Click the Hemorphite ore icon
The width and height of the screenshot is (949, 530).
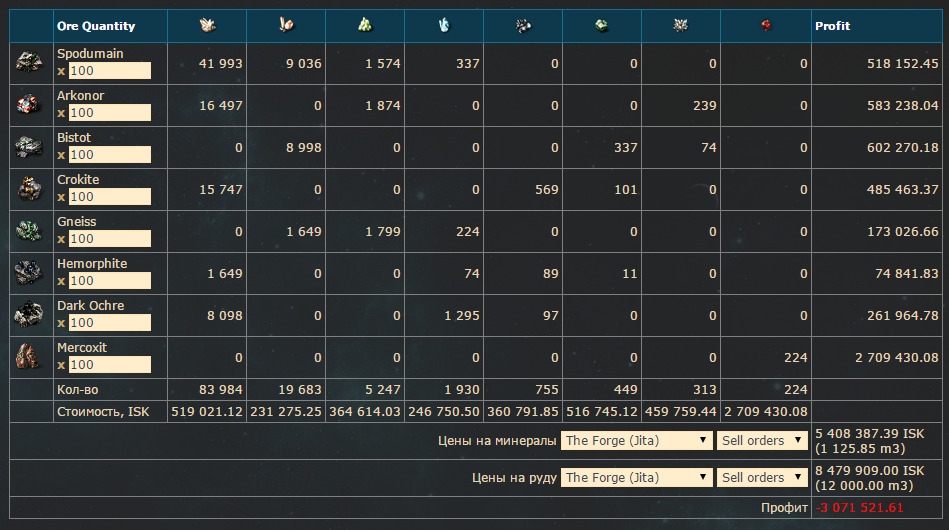[x=29, y=273]
